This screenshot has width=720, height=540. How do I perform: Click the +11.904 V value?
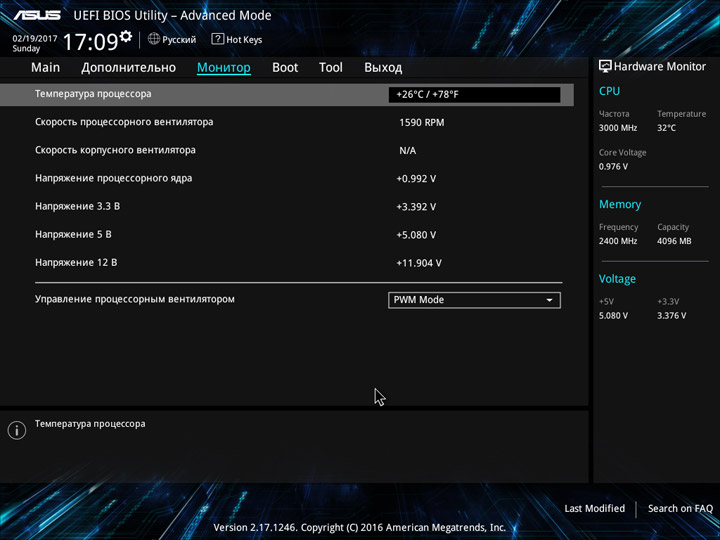tap(419, 263)
